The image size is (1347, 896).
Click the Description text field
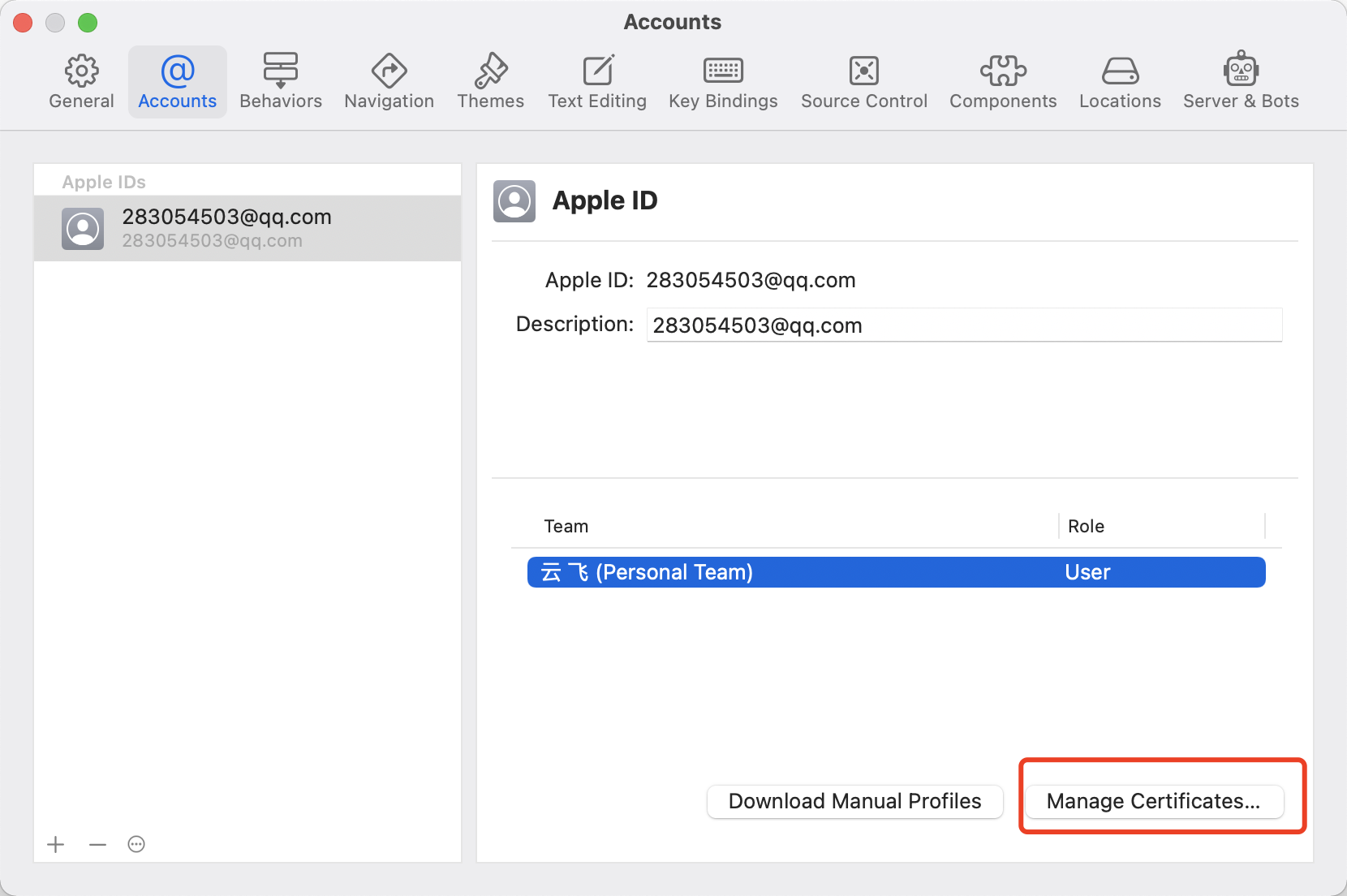964,325
